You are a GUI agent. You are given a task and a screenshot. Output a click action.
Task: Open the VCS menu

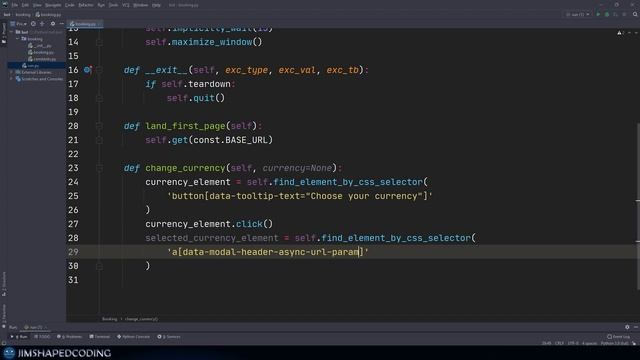click(126, 5)
